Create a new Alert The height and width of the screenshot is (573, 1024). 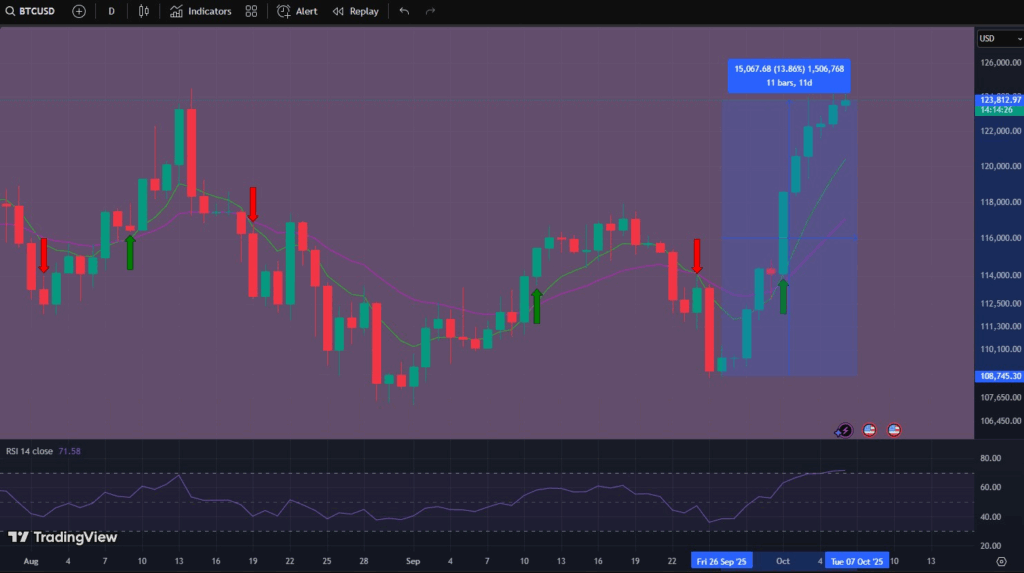click(297, 11)
